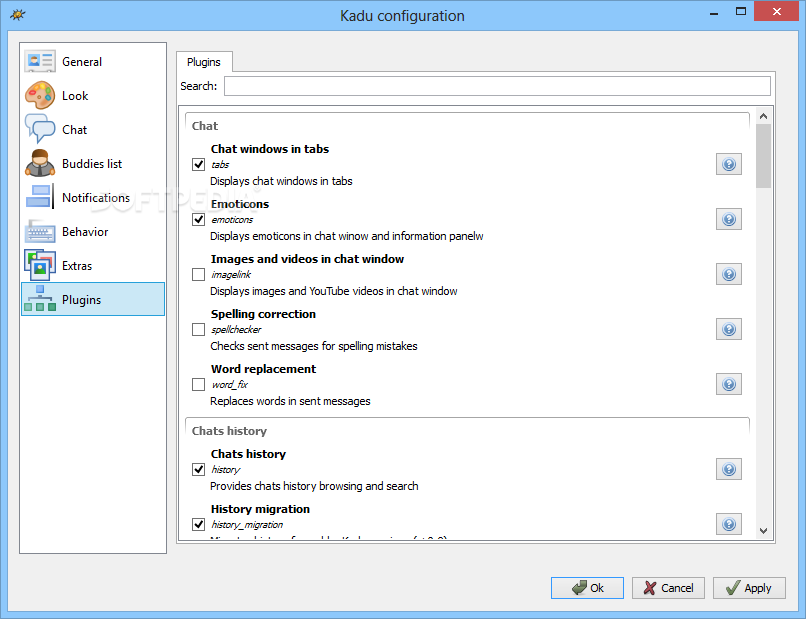Close the Kadu configuration window
This screenshot has height=619, width=806.
click(776, 11)
